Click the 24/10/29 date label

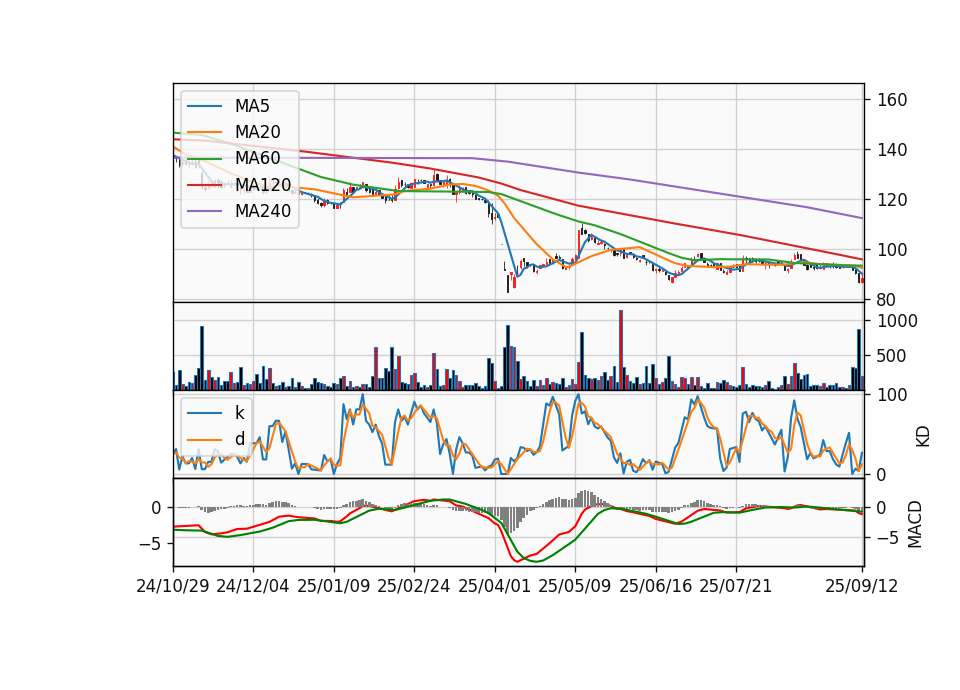(x=173, y=586)
